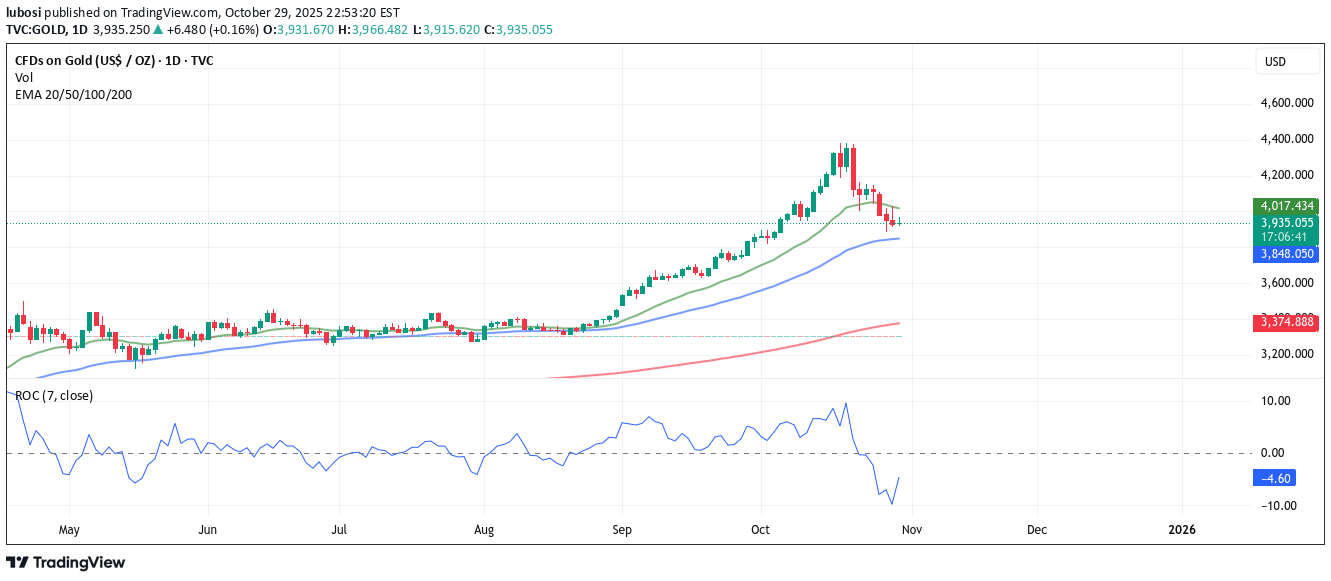1331x581 pixels.
Task: Open the USD currency selector
Action: [1275, 62]
